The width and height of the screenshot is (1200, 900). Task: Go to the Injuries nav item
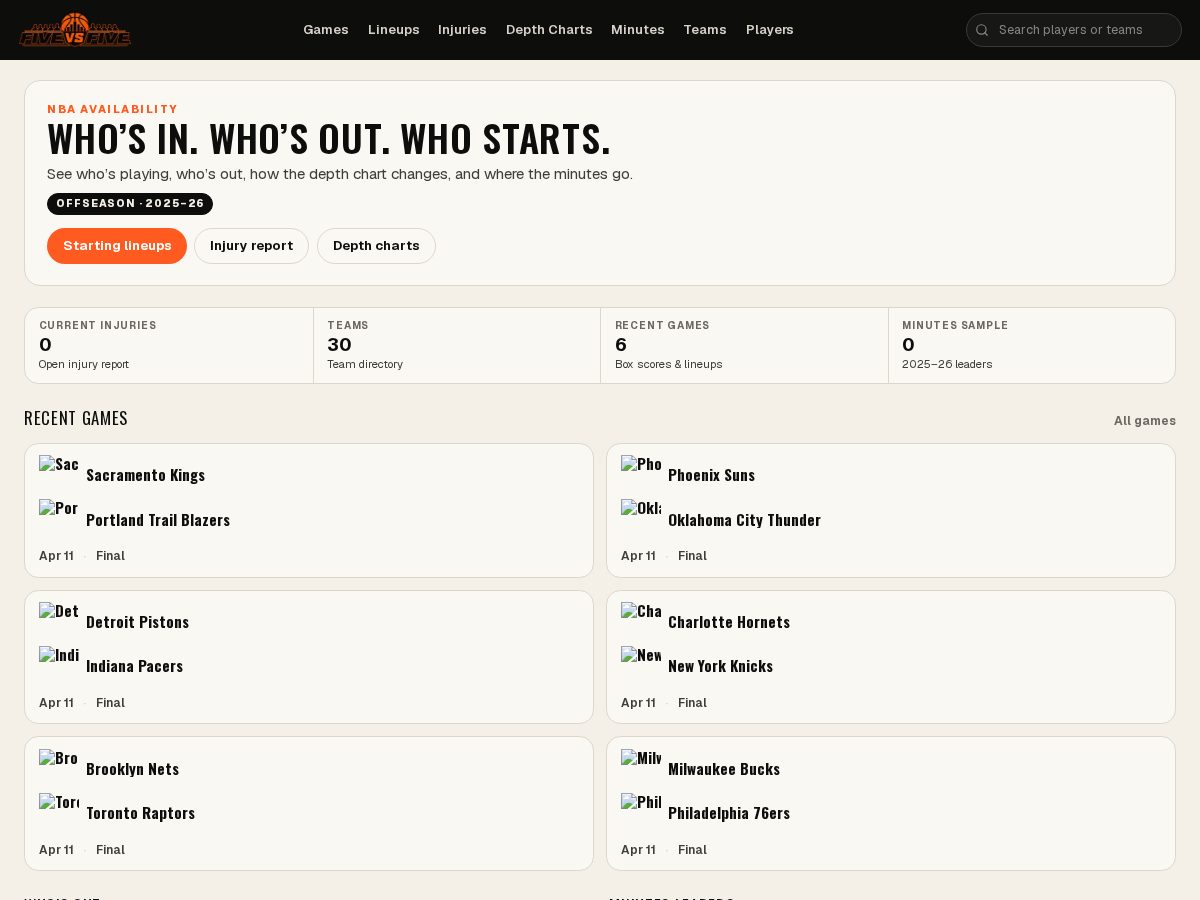[462, 30]
